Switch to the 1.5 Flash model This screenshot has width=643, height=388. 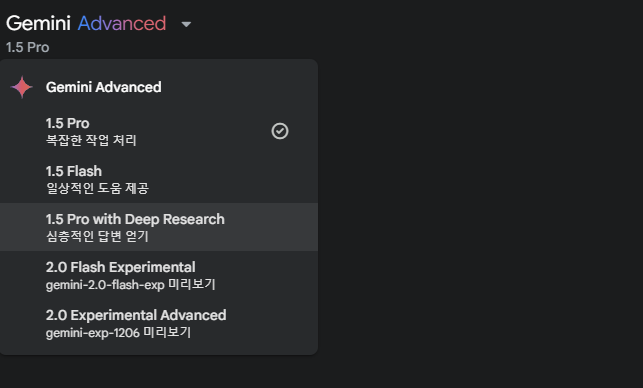tap(159, 179)
